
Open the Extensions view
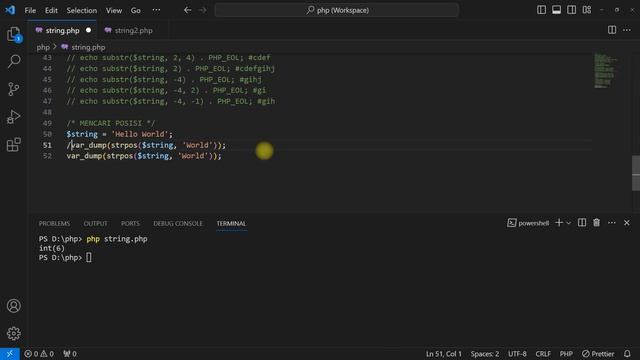point(13,144)
